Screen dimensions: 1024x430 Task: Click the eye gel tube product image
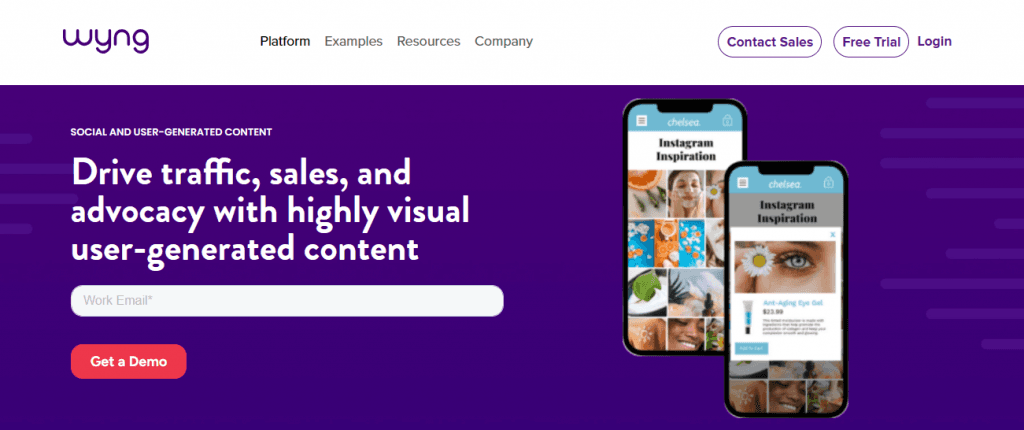(749, 318)
